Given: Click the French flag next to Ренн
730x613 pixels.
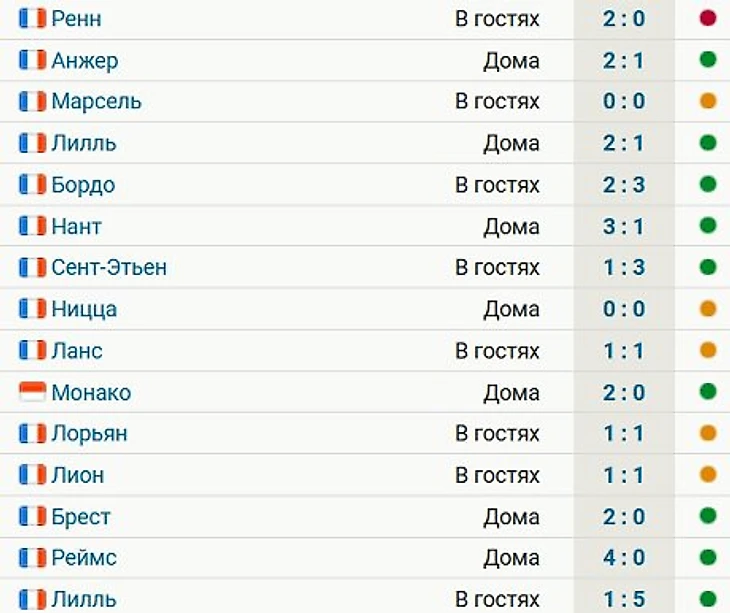Looking at the screenshot, I should tap(33, 19).
